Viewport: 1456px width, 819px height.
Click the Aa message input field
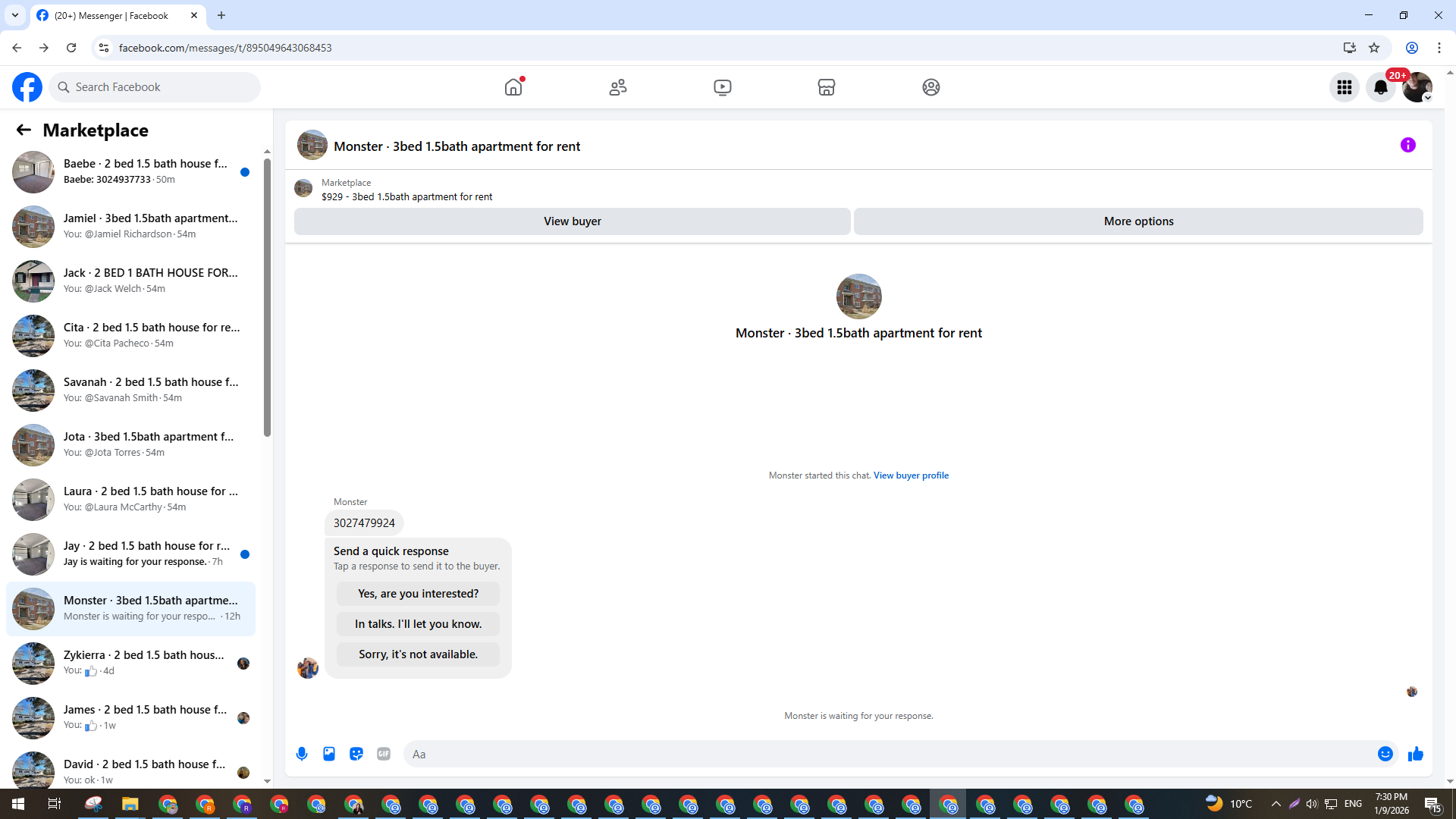[887, 754]
